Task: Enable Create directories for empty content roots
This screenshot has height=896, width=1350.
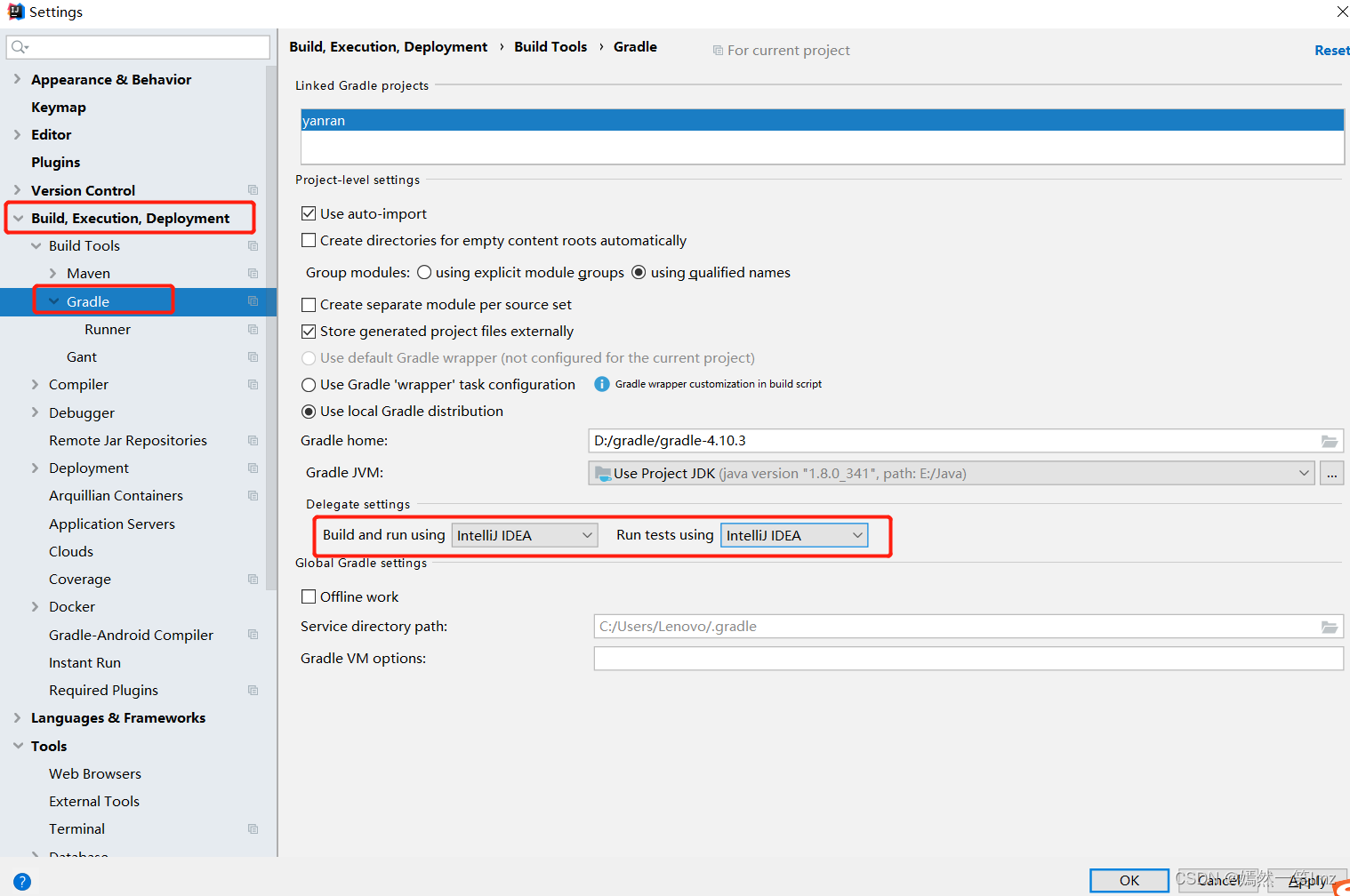Action: click(309, 240)
